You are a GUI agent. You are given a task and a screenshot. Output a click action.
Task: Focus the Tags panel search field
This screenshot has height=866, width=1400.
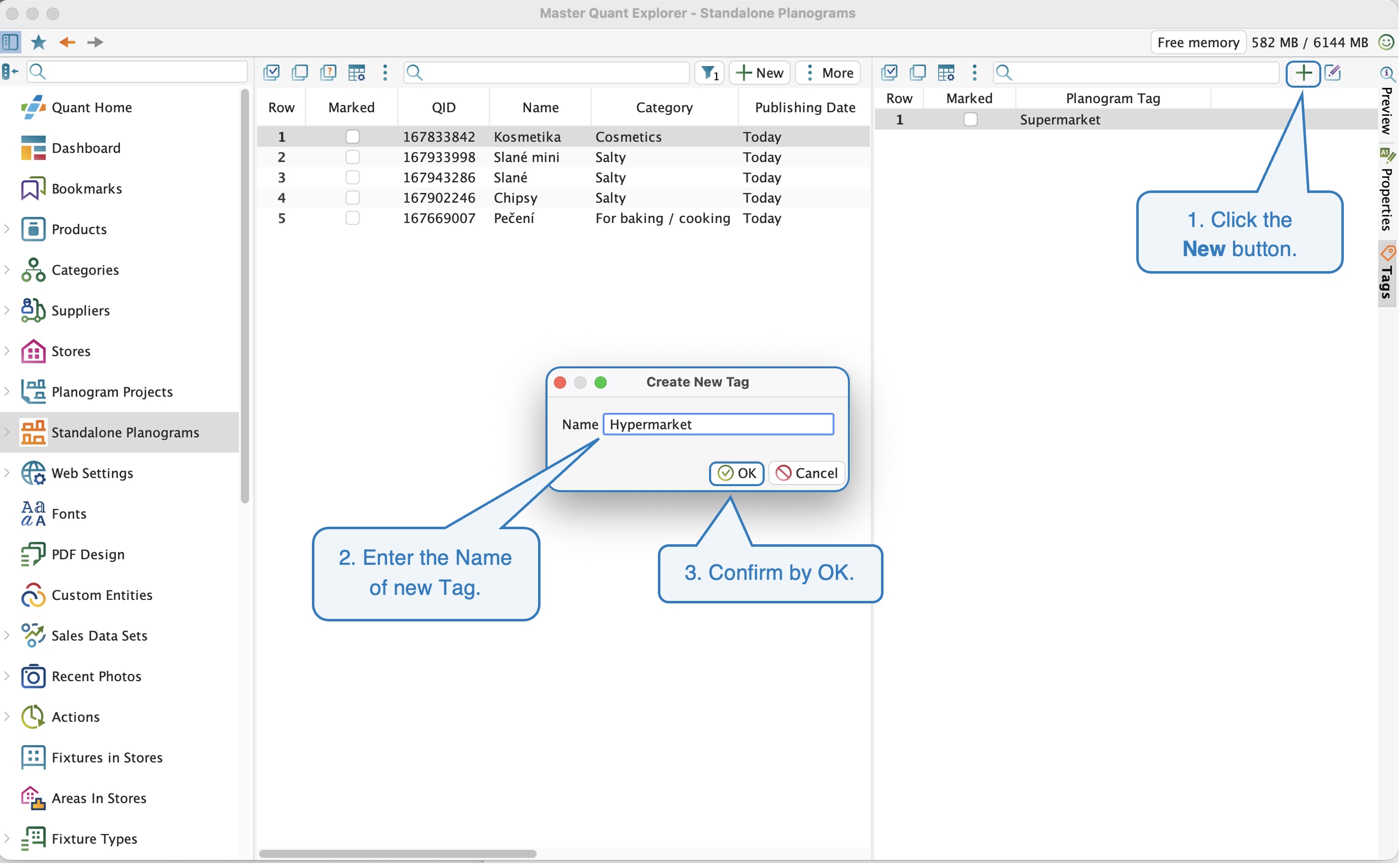(x=1136, y=73)
